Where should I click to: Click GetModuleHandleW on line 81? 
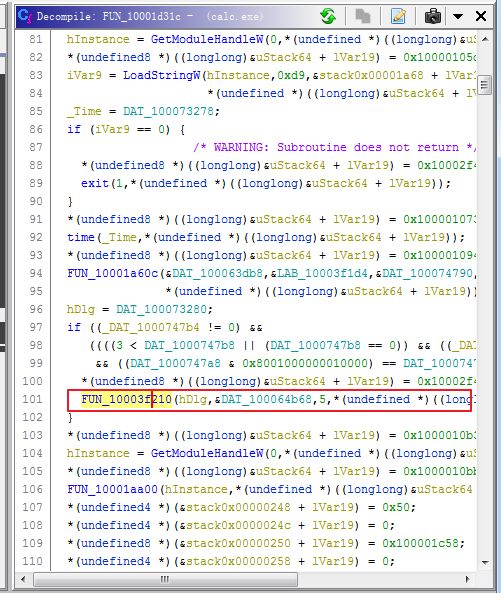click(x=207, y=39)
